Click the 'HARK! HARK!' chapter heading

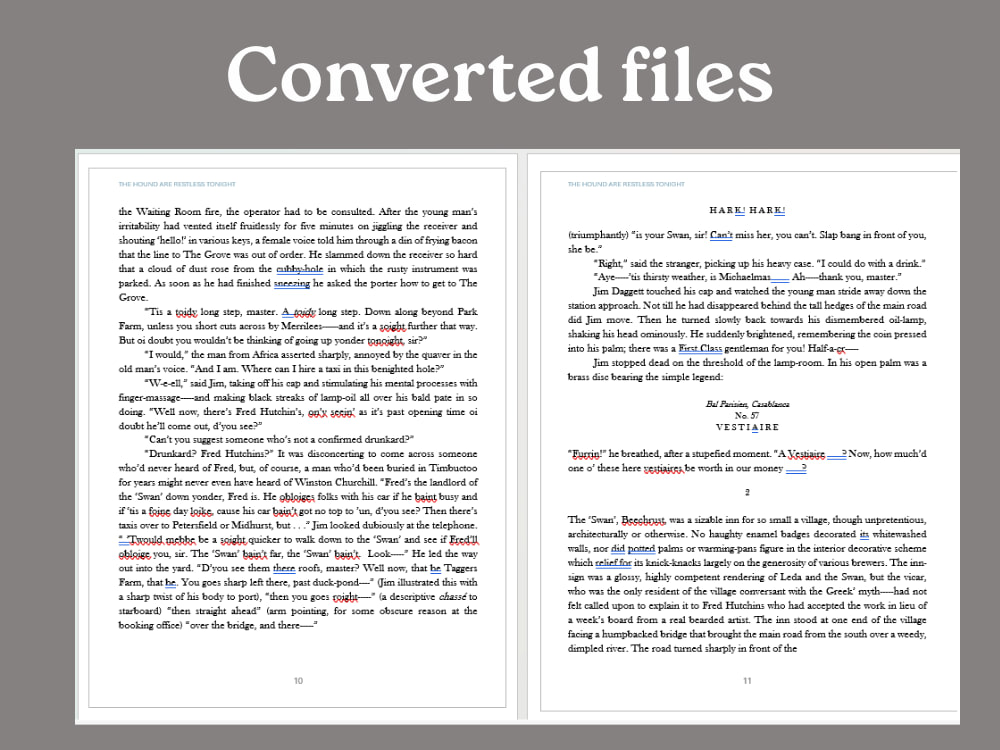click(747, 210)
